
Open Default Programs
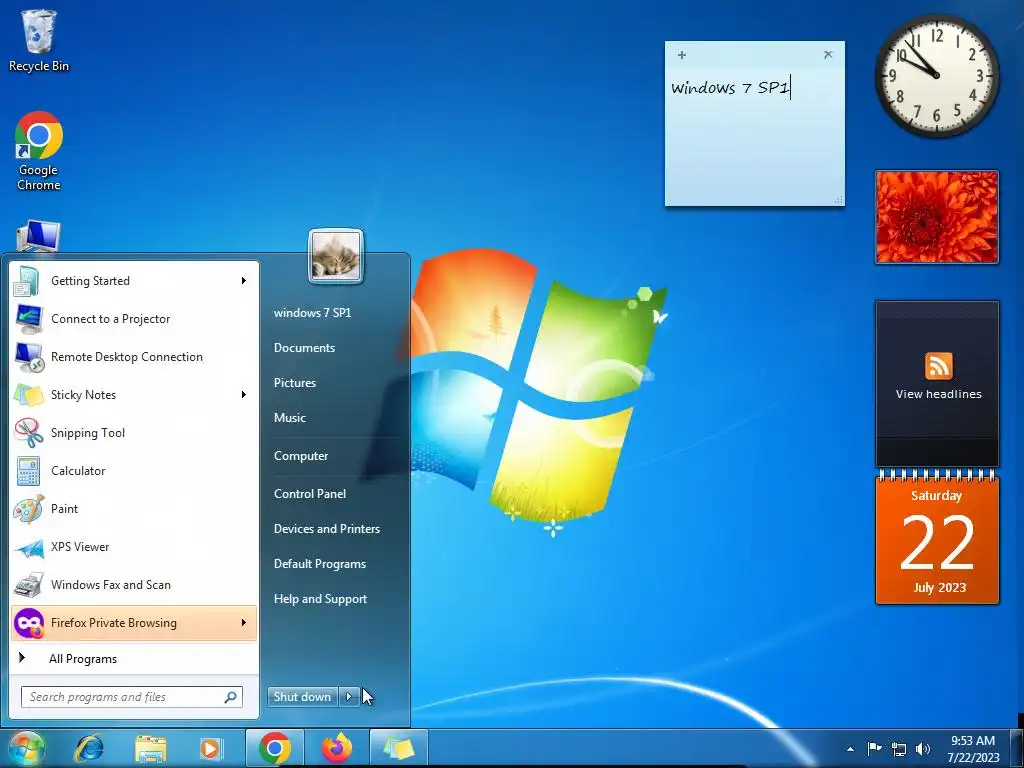point(320,564)
